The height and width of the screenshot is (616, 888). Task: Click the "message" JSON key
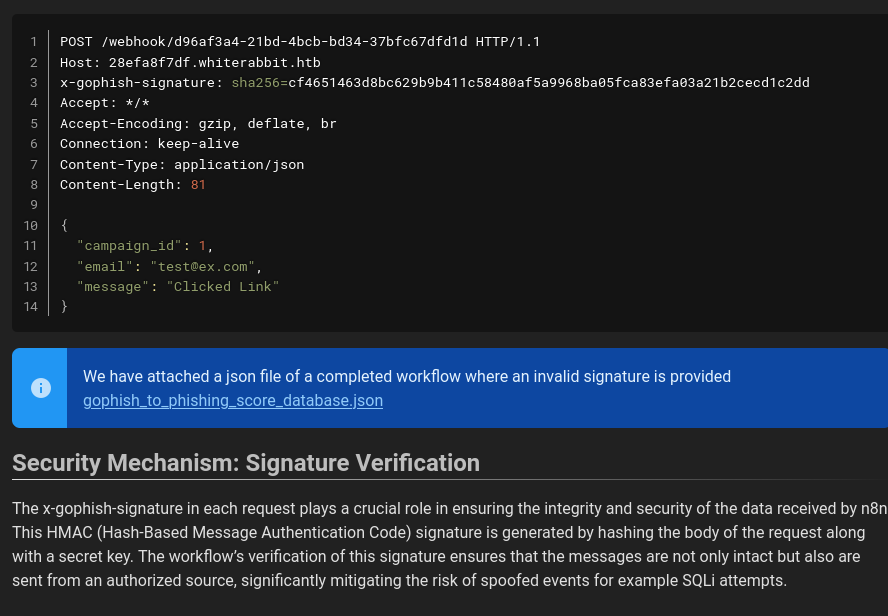point(113,287)
